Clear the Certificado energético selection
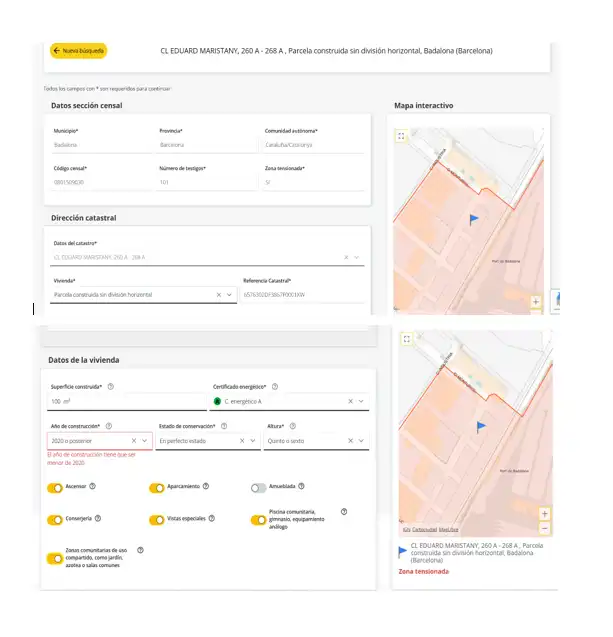This screenshot has width=613, height=637. point(350,401)
